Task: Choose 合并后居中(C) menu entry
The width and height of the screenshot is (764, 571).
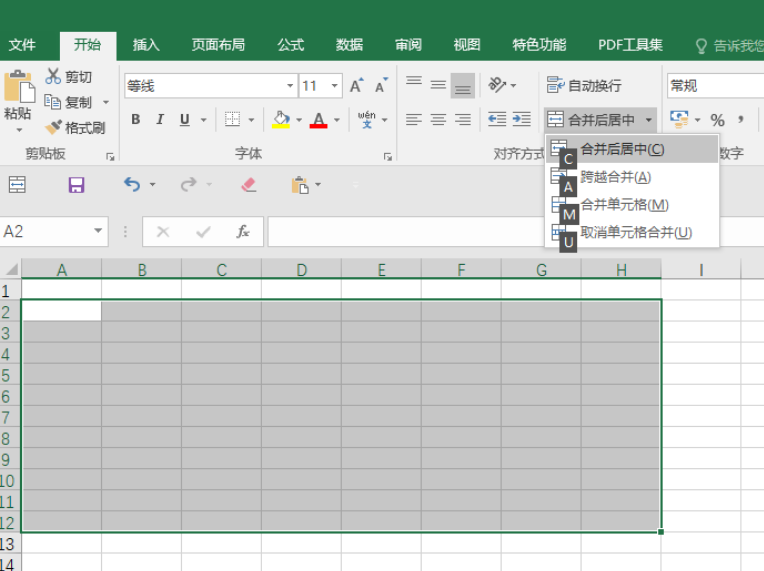Action: point(632,149)
